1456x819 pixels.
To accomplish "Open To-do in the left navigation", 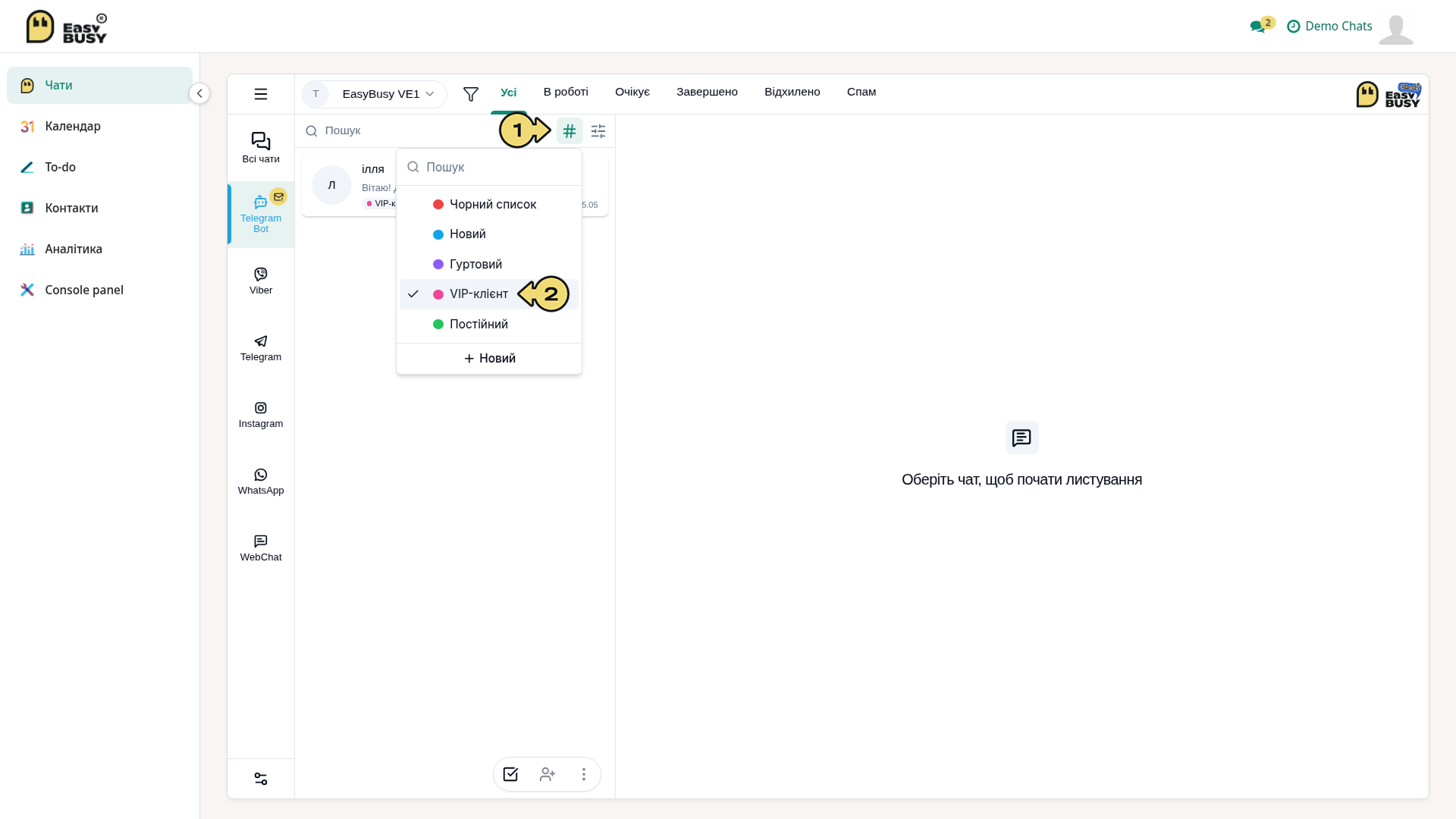I will 99,167.
